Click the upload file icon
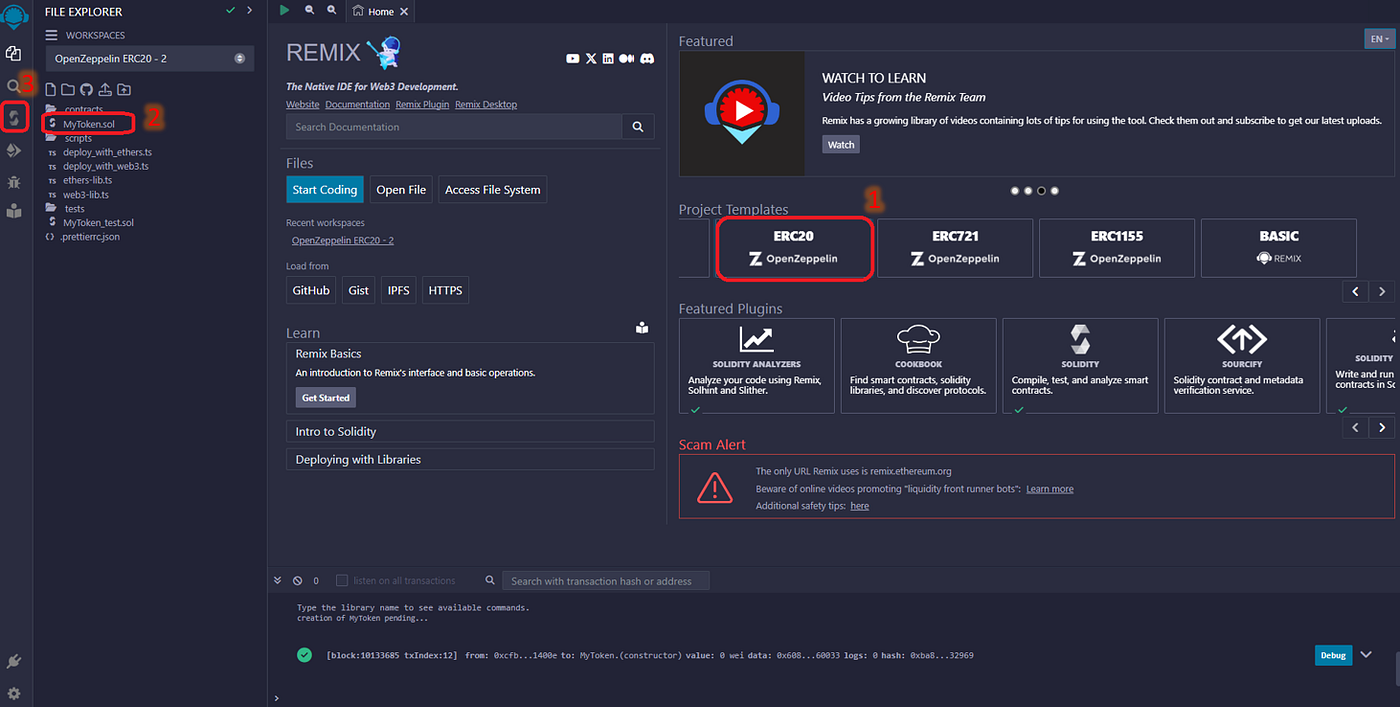 click(105, 90)
